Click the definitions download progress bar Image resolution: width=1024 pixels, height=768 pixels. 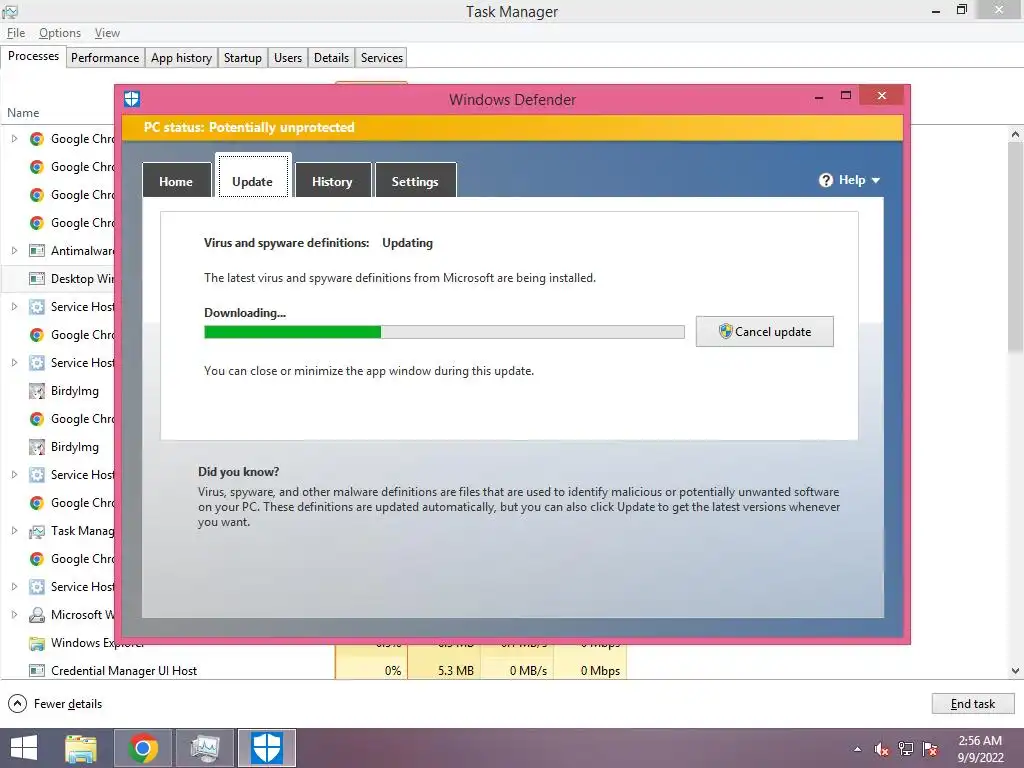tap(444, 332)
